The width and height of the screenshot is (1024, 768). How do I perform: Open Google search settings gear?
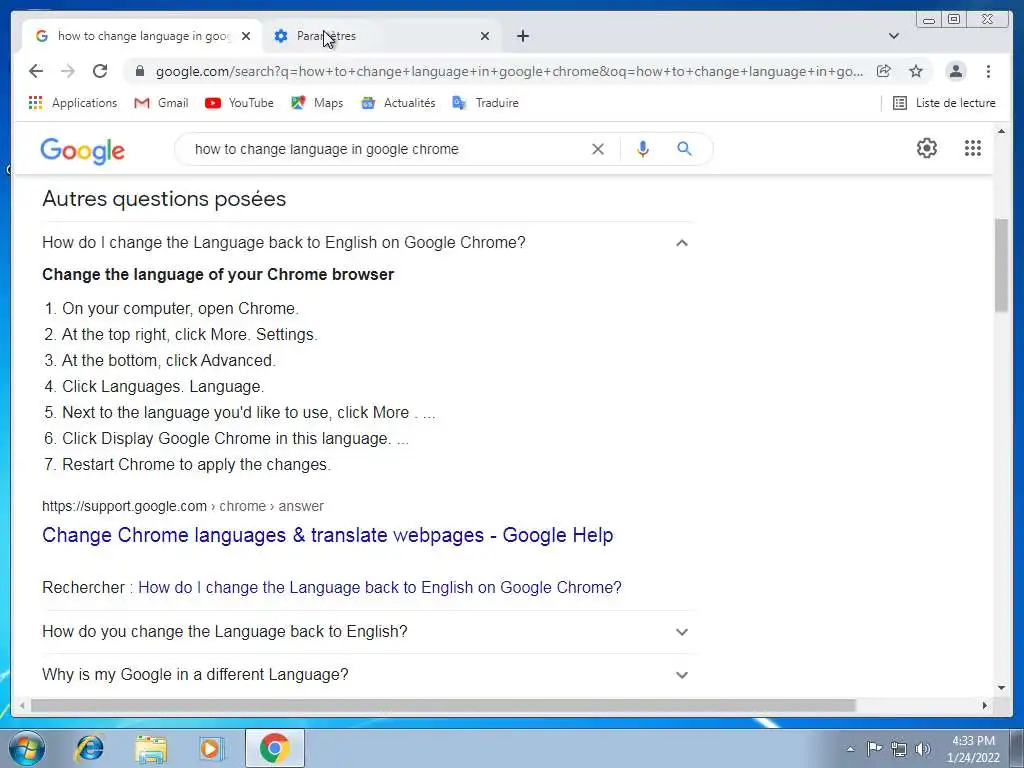pyautogui.click(x=927, y=148)
